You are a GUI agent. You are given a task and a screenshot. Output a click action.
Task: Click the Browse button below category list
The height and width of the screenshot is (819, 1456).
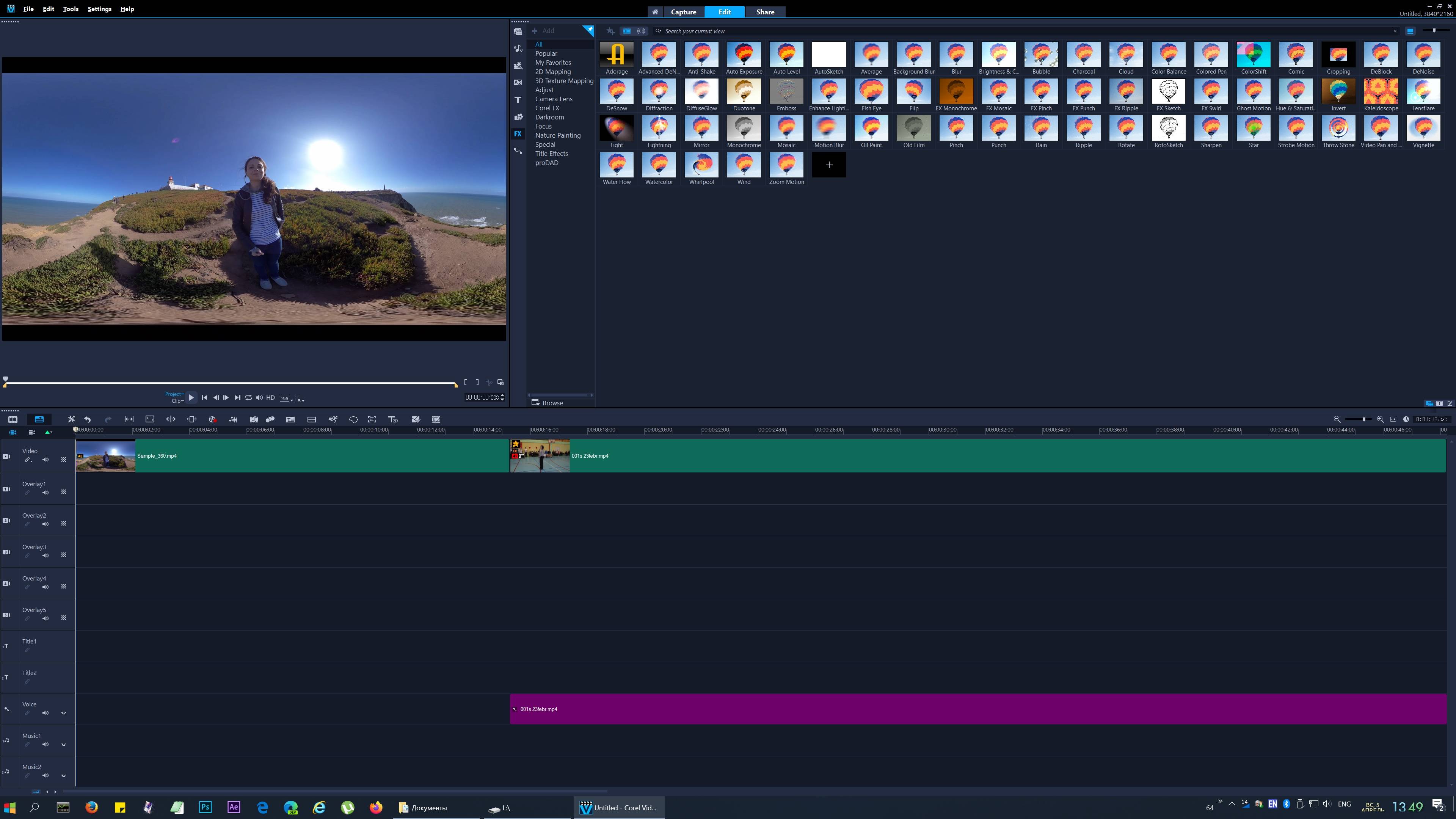547,403
